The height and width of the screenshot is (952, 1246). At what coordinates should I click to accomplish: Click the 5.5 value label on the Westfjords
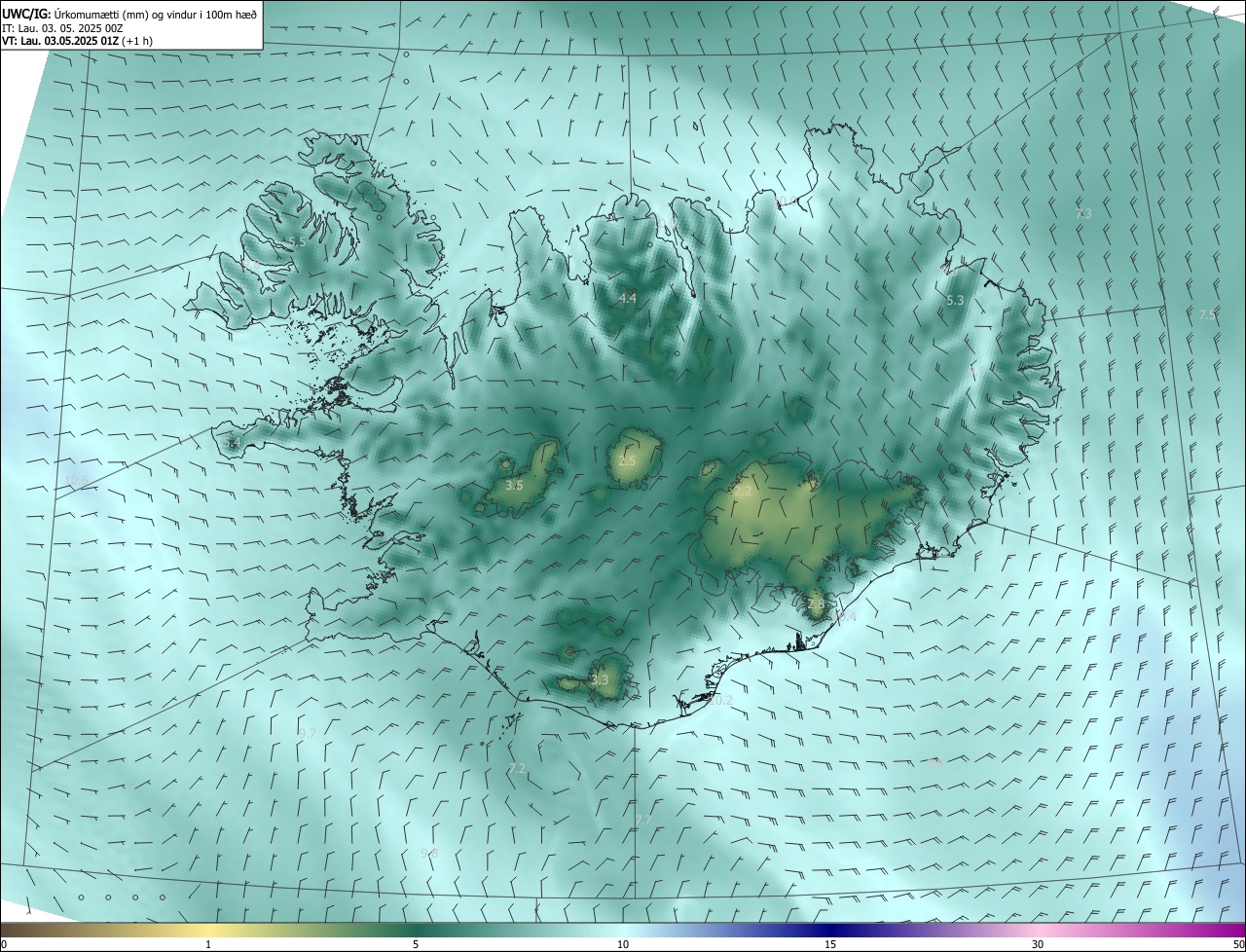point(297,241)
